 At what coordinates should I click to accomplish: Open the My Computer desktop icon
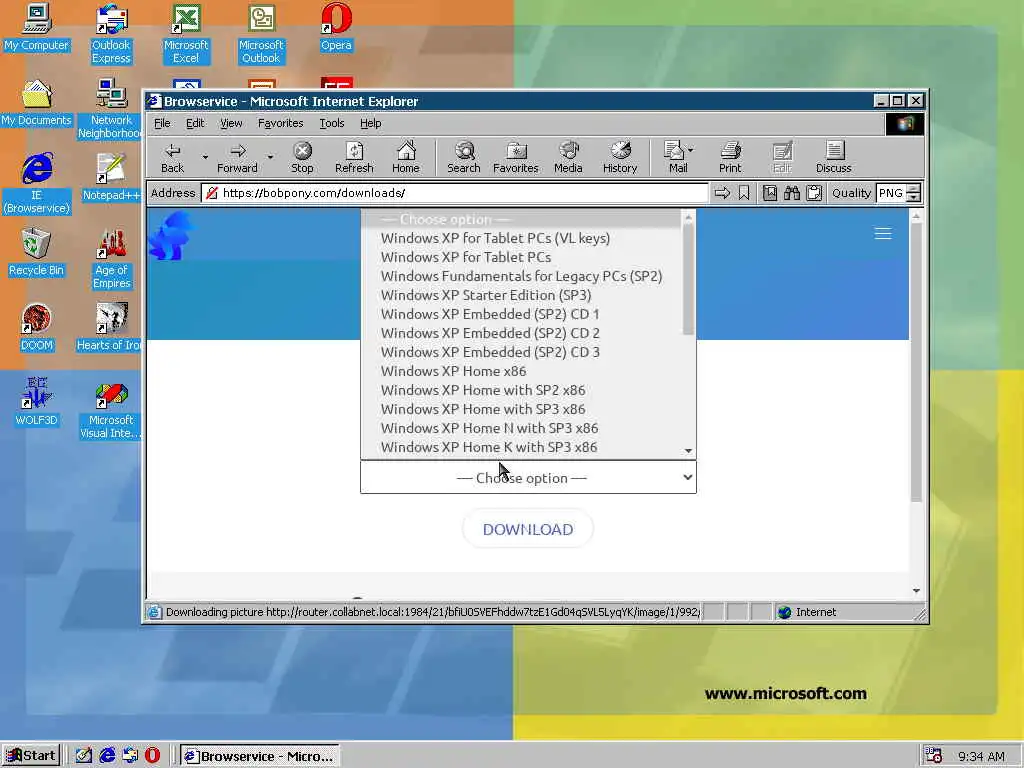pos(36,27)
